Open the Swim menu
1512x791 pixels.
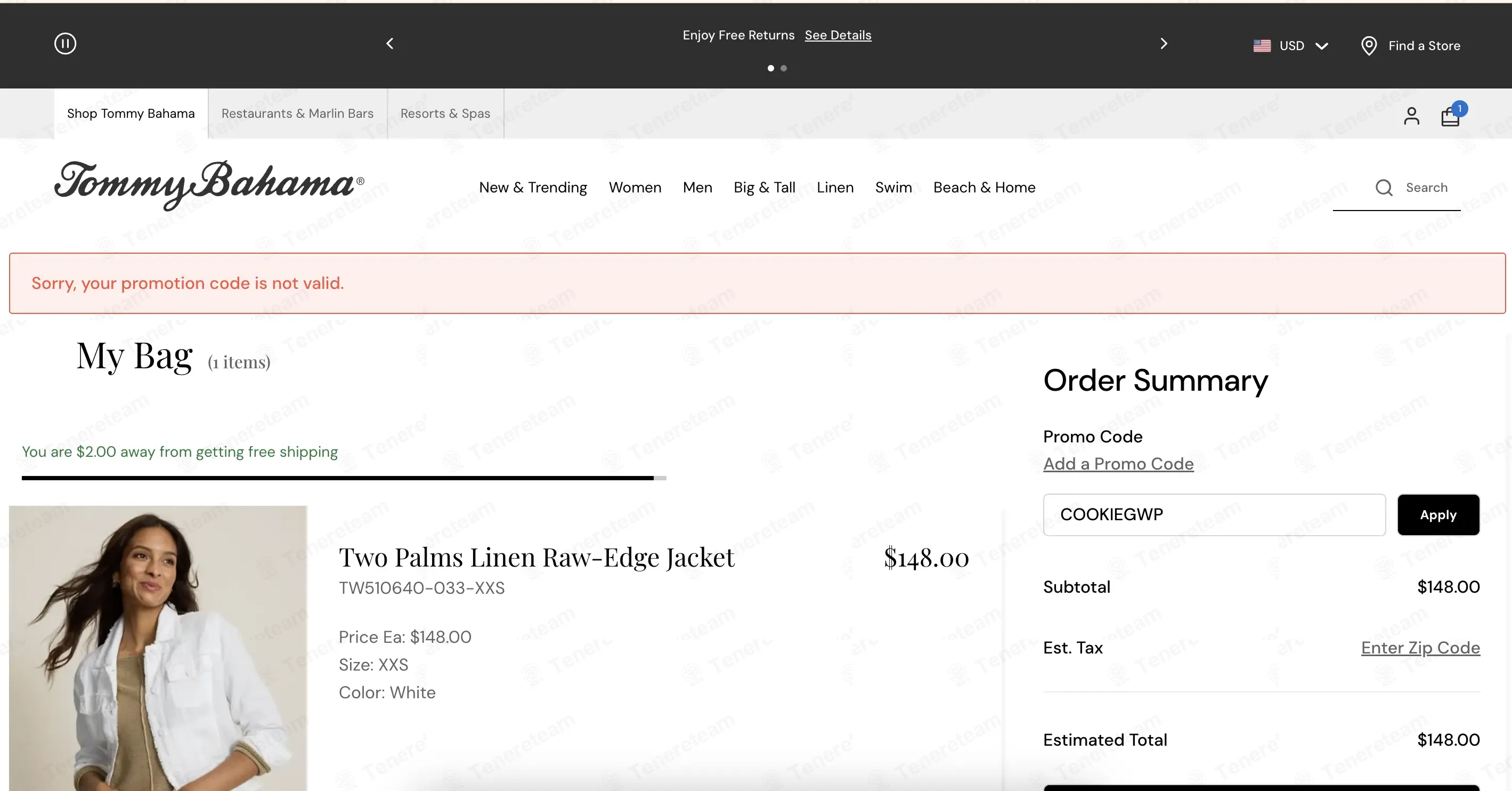click(x=893, y=187)
